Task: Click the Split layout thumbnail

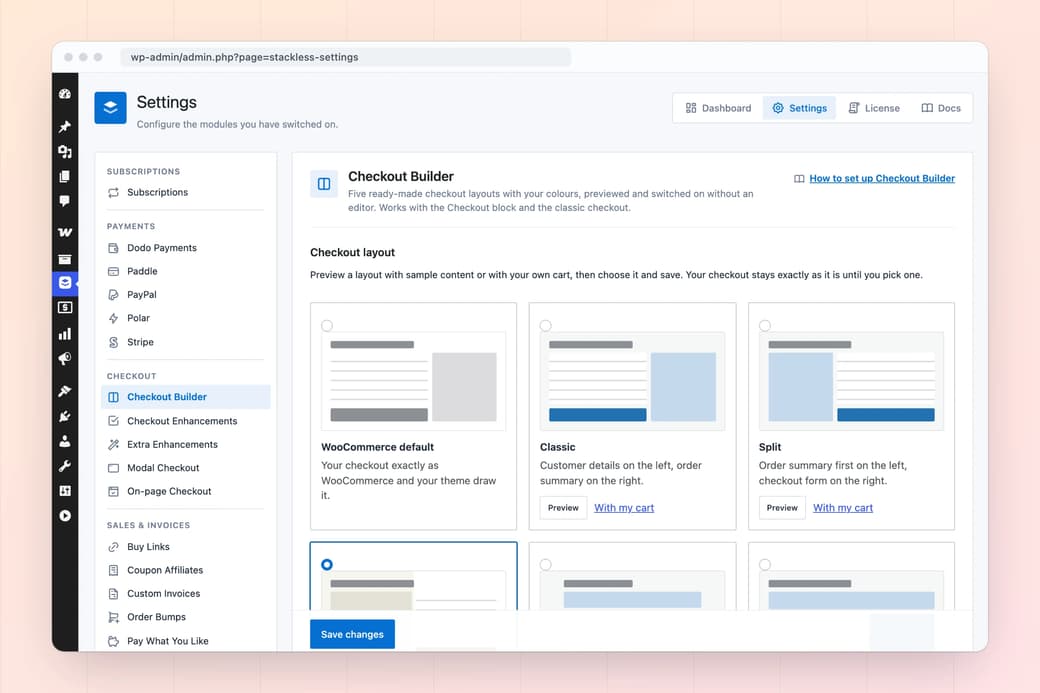Action: pos(851,381)
